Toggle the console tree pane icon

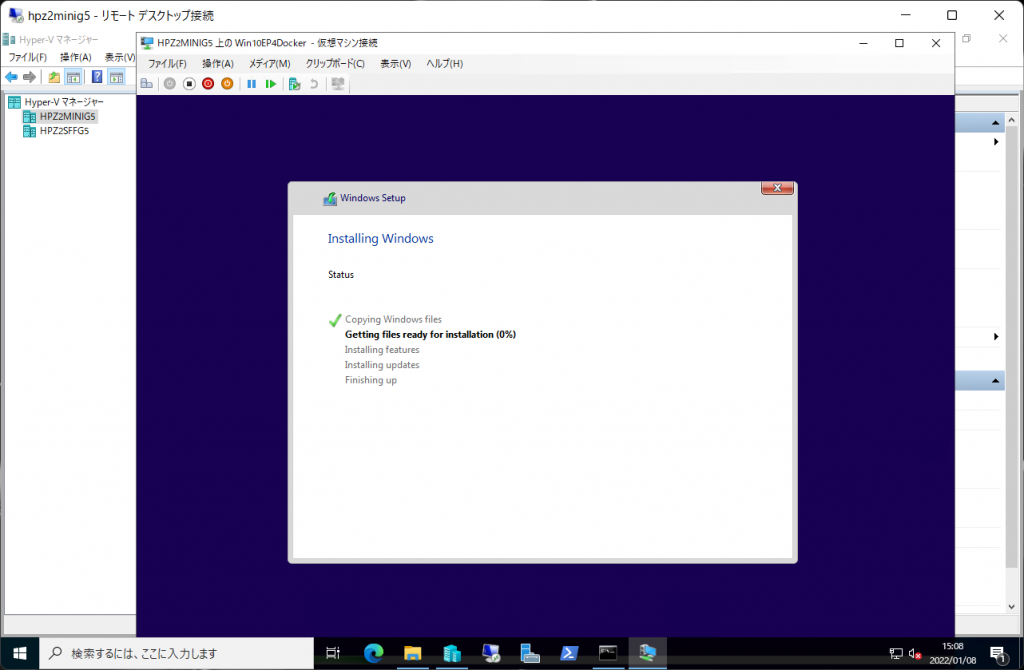73,77
